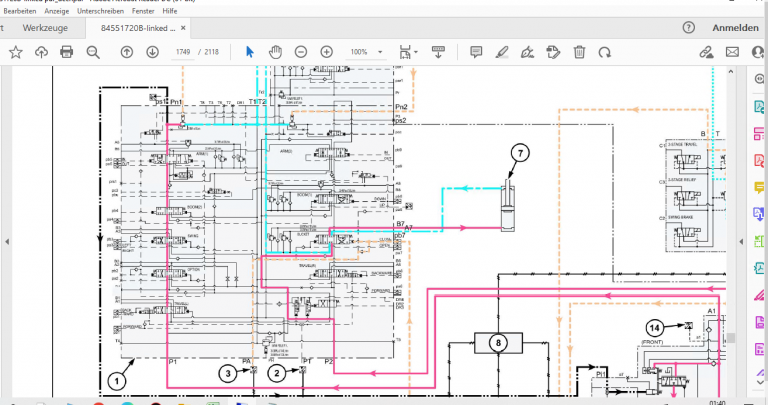Select the highlighter pen tool
The height and width of the screenshot is (405, 768).
click(x=502, y=52)
